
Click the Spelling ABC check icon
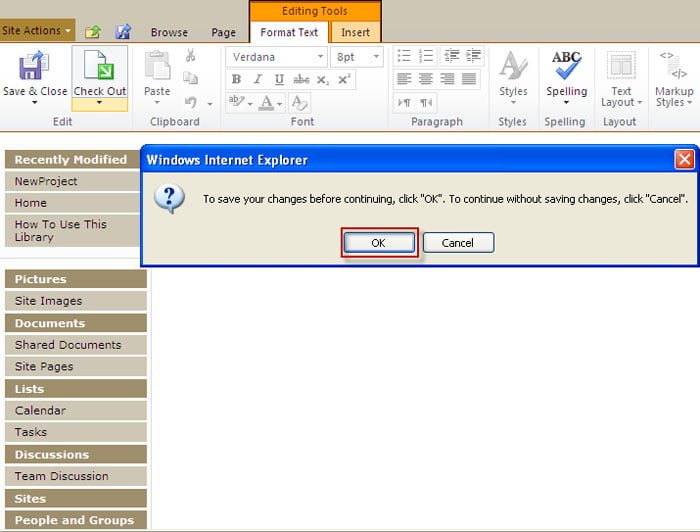tap(566, 65)
